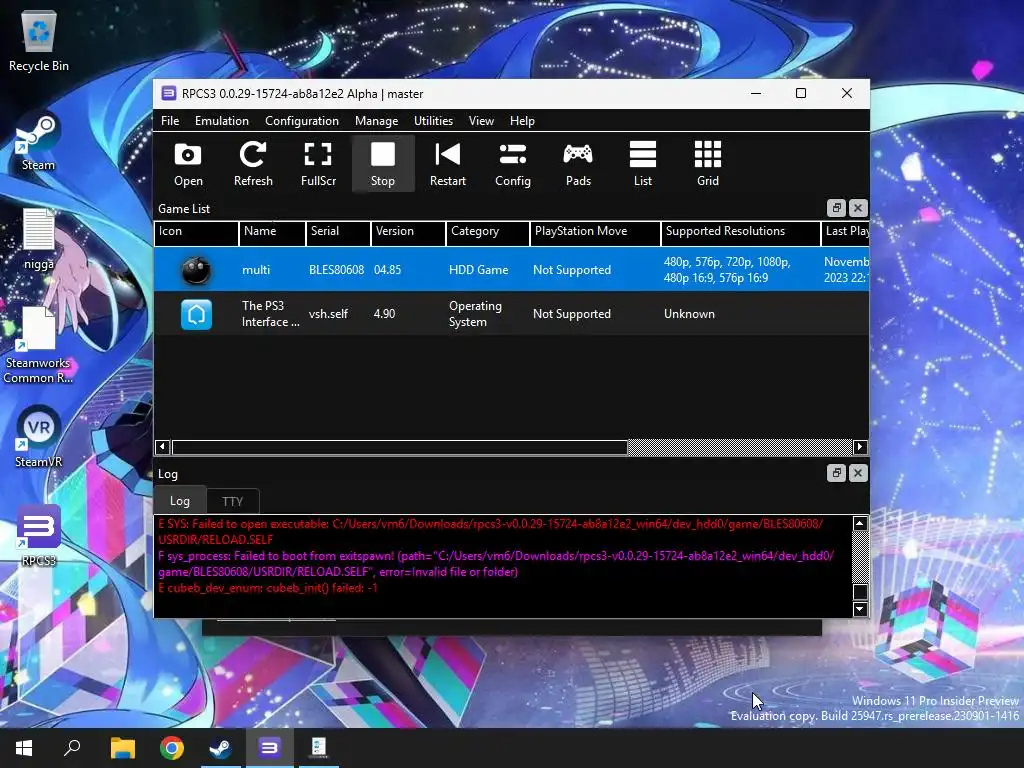This screenshot has width=1024, height=768.
Task: Switch game list to List view
Action: click(x=643, y=163)
